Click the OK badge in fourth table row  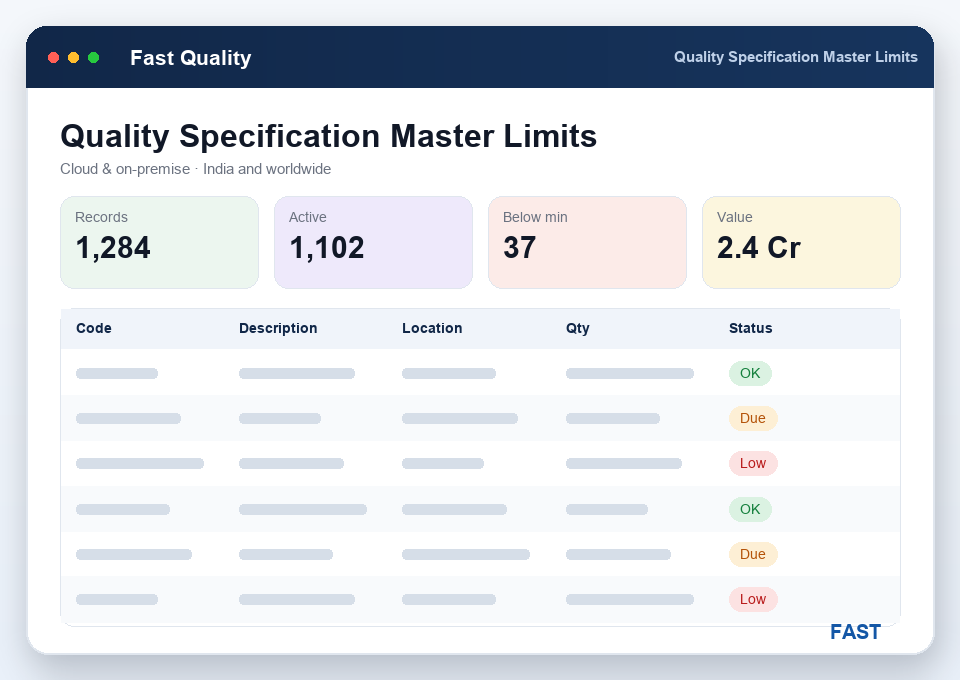pos(750,509)
